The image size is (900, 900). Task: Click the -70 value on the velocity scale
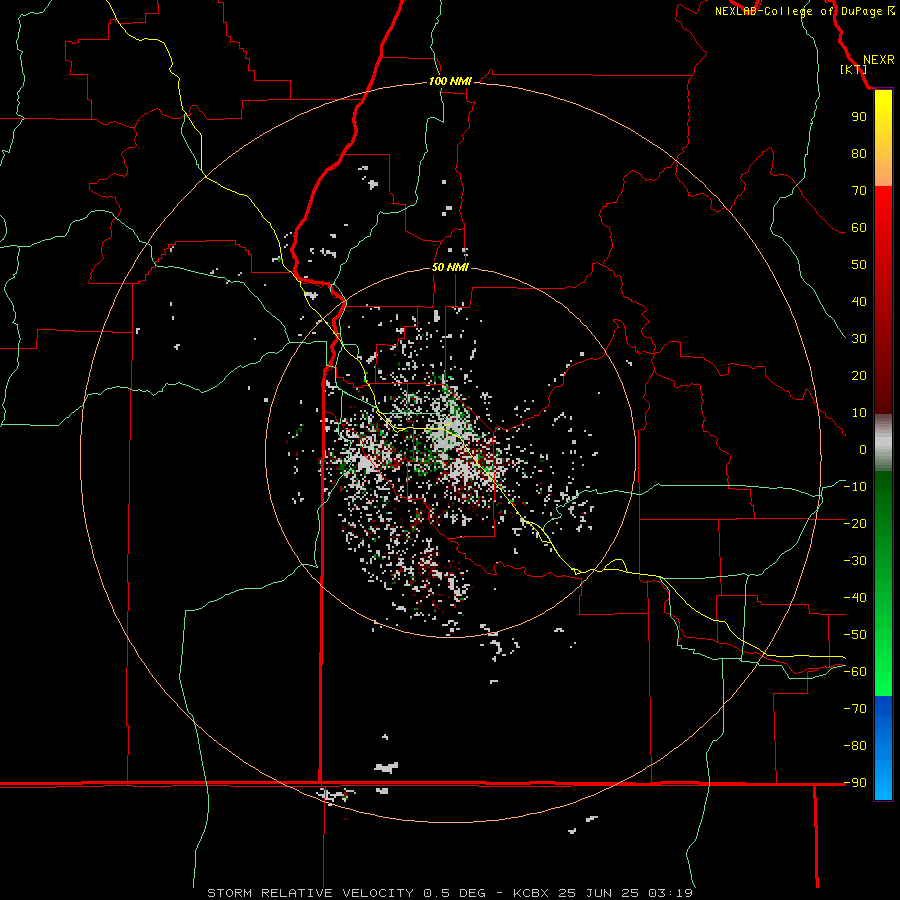tap(855, 709)
